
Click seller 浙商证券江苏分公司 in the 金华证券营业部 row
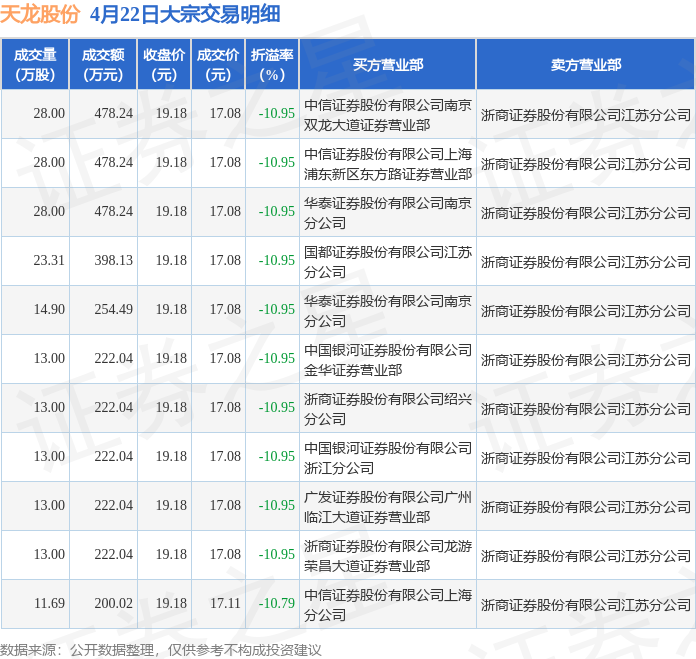point(586,360)
